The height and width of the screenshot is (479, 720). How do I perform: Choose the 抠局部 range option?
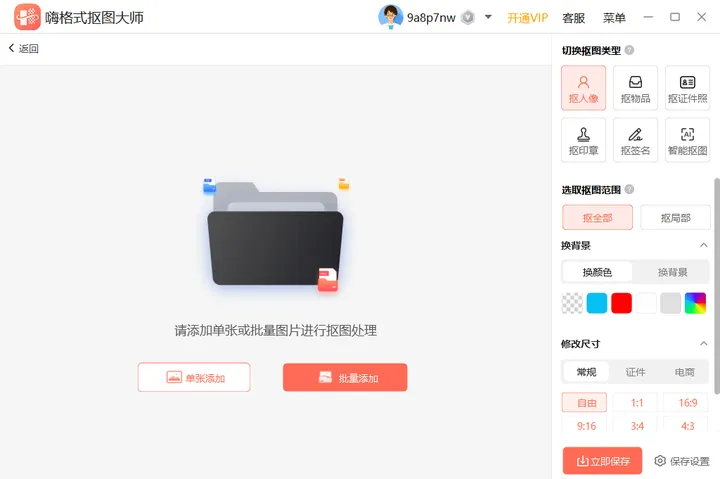[675, 218]
